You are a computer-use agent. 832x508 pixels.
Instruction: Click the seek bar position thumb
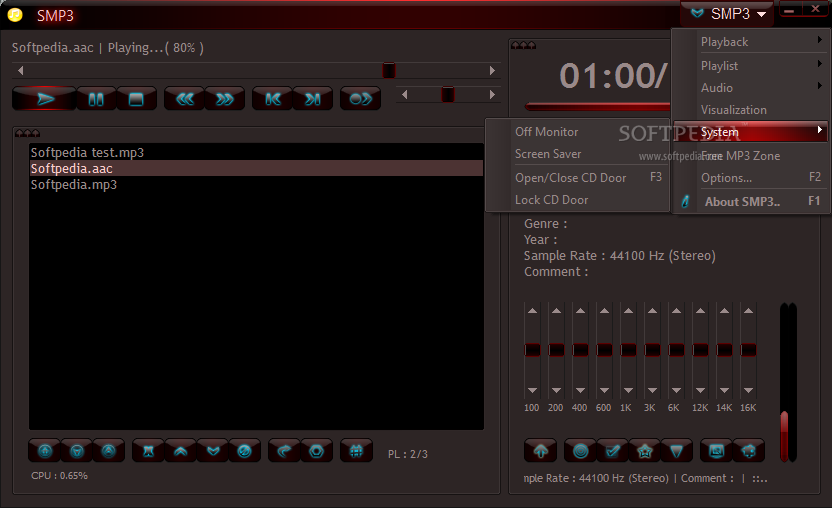coord(389,70)
